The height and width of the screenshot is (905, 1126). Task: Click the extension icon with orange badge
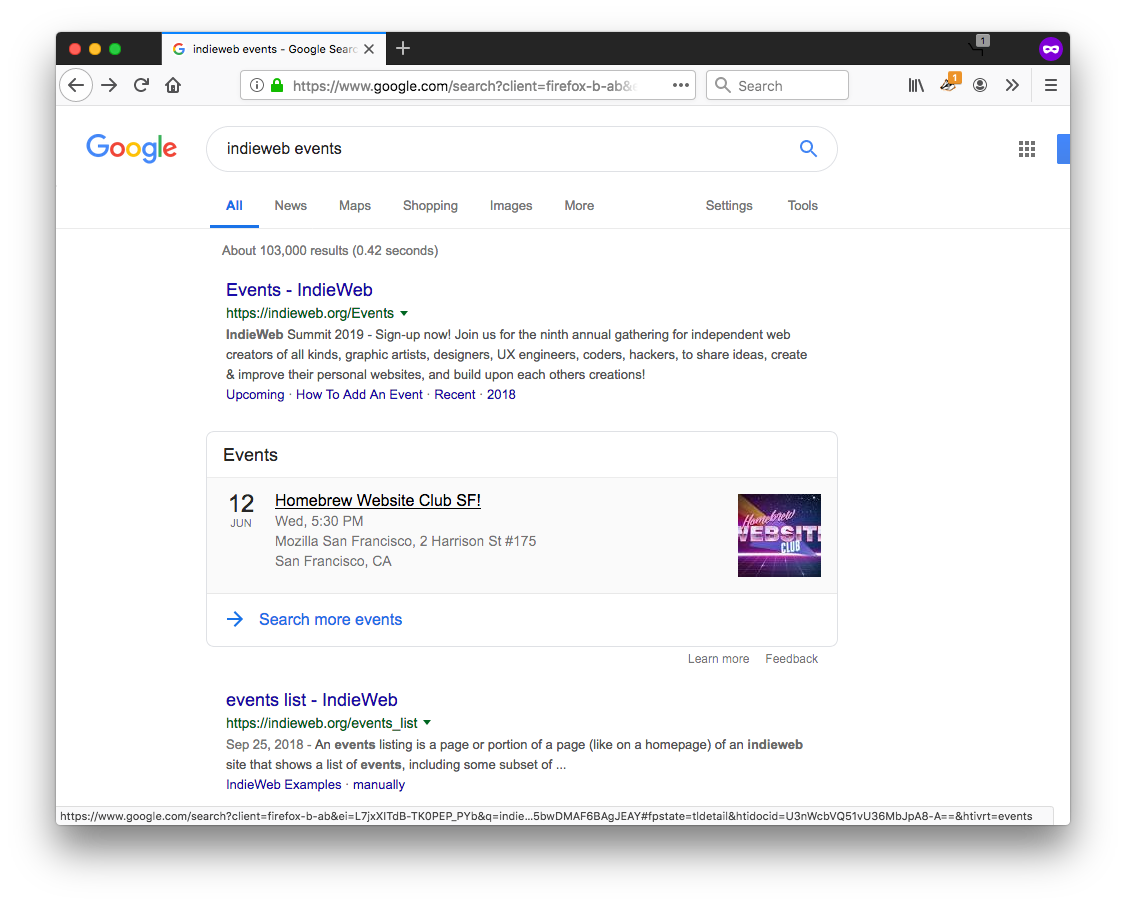(949, 84)
